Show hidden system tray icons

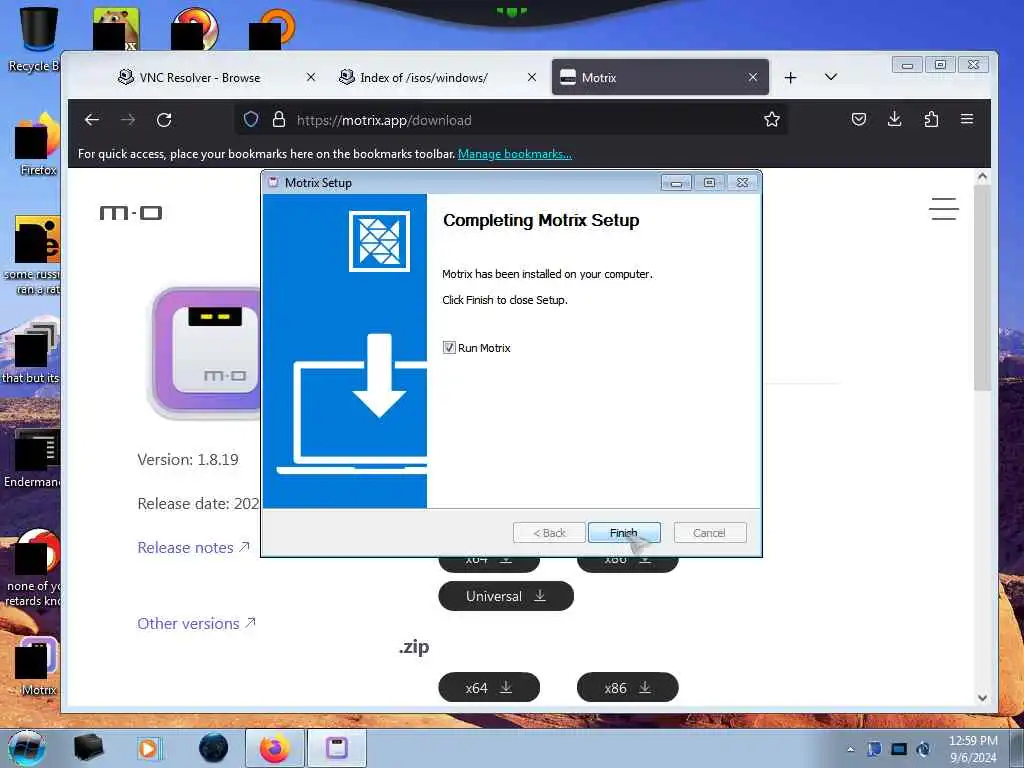[x=850, y=749]
